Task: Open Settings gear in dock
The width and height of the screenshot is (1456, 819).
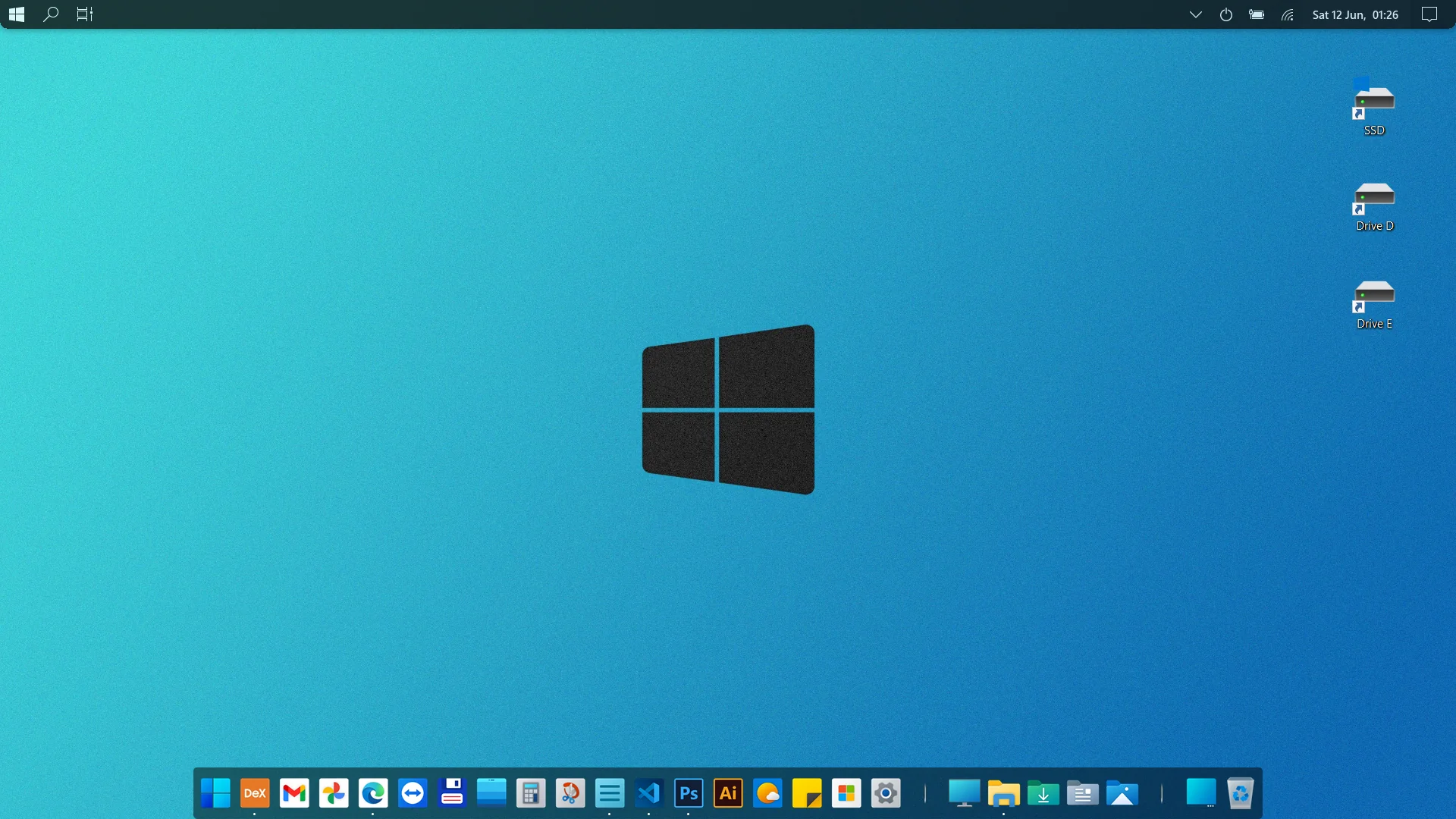Action: point(886,793)
